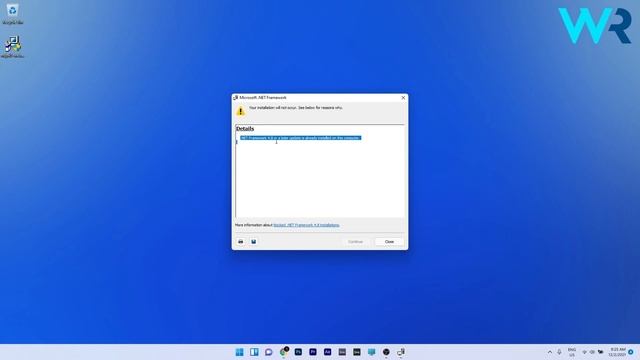Open the gray app icon after After Effects
Image resolution: width=640 pixels, height=360 pixels.
[x=342, y=352]
